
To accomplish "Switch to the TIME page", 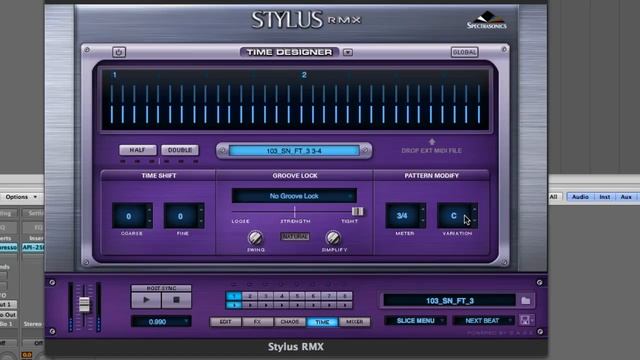I will 322,322.
